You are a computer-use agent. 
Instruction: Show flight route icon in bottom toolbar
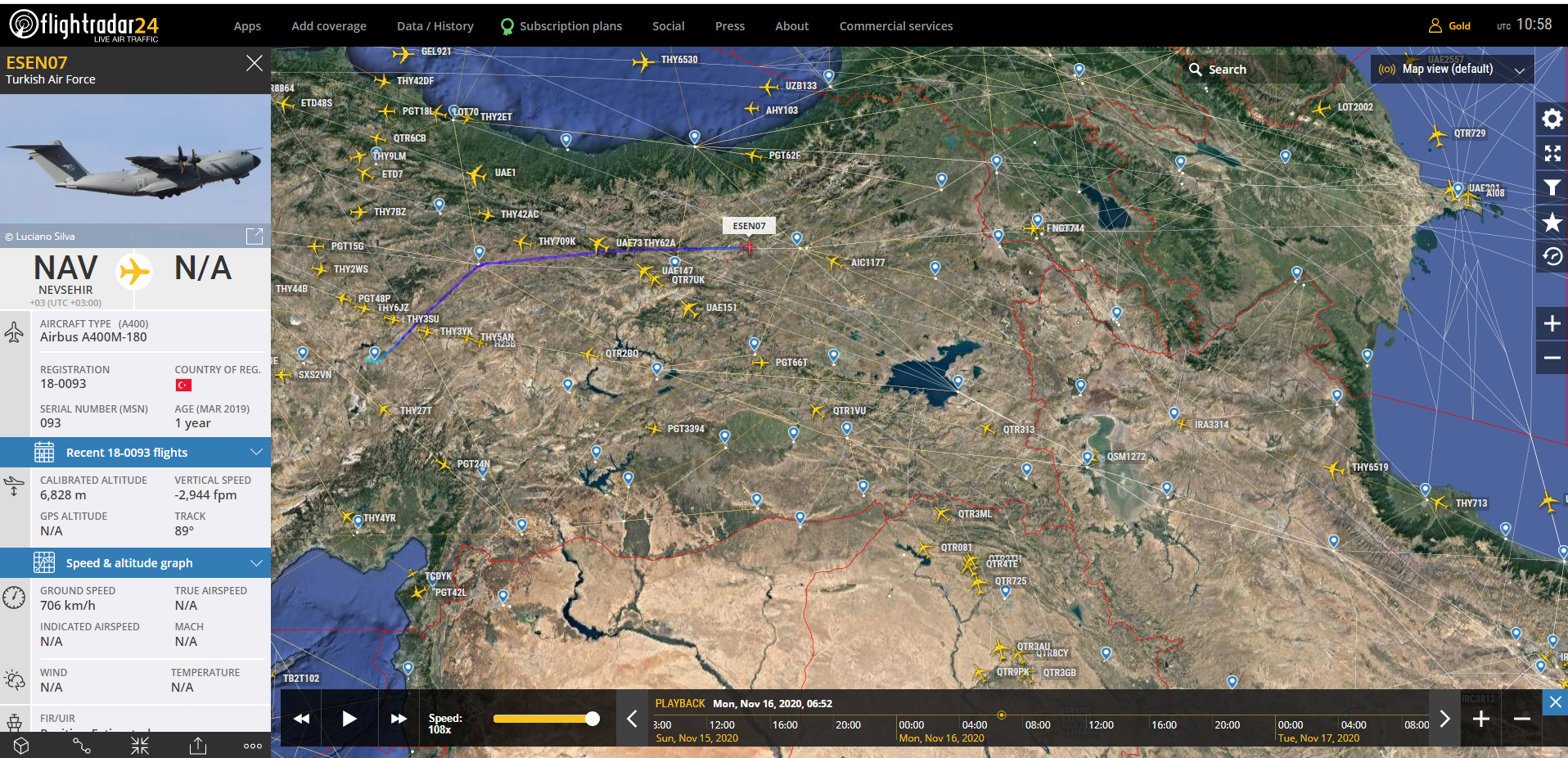click(81, 746)
